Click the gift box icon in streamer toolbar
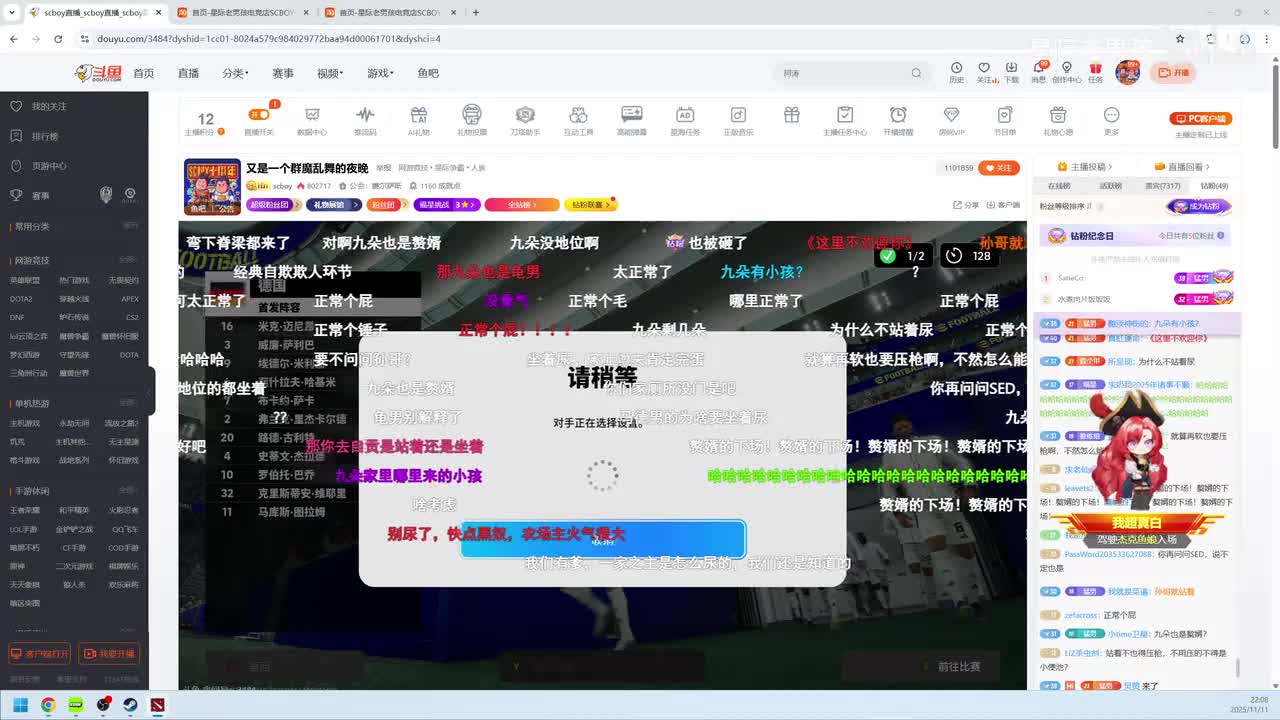Viewport: 1280px width, 720px height. [x=791, y=115]
